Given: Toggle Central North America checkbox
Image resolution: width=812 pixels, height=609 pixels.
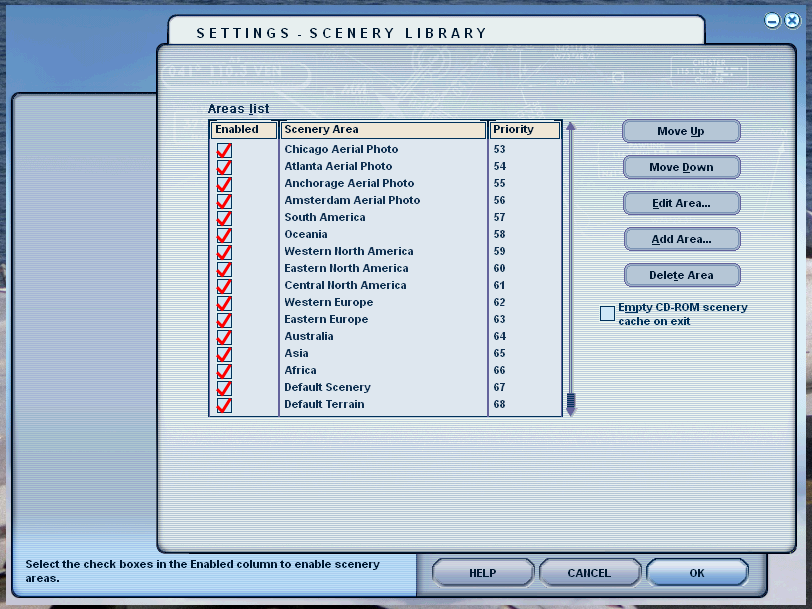Looking at the screenshot, I should (224, 286).
